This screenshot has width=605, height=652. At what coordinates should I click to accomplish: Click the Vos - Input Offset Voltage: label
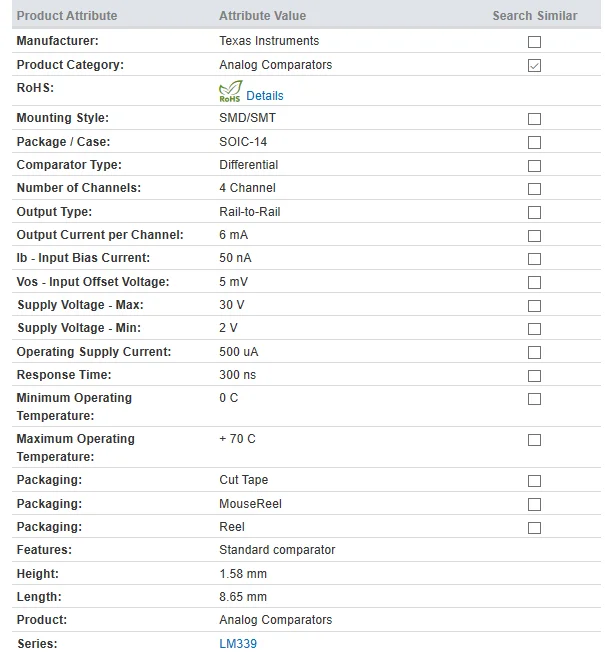click(93, 282)
